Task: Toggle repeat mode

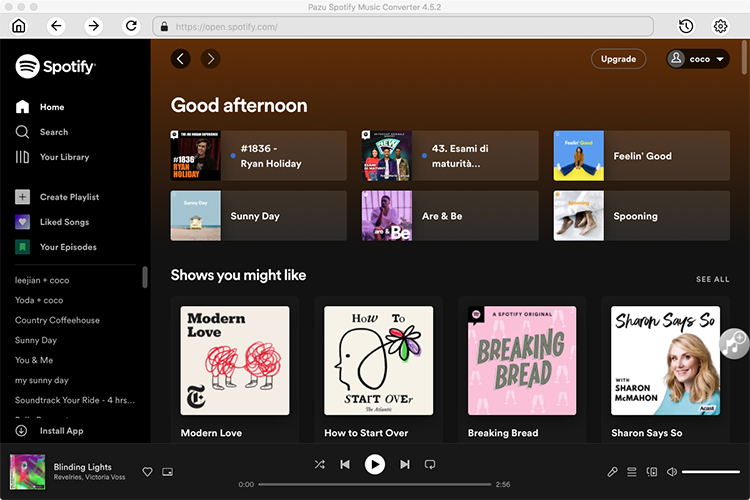Action: pyautogui.click(x=430, y=464)
